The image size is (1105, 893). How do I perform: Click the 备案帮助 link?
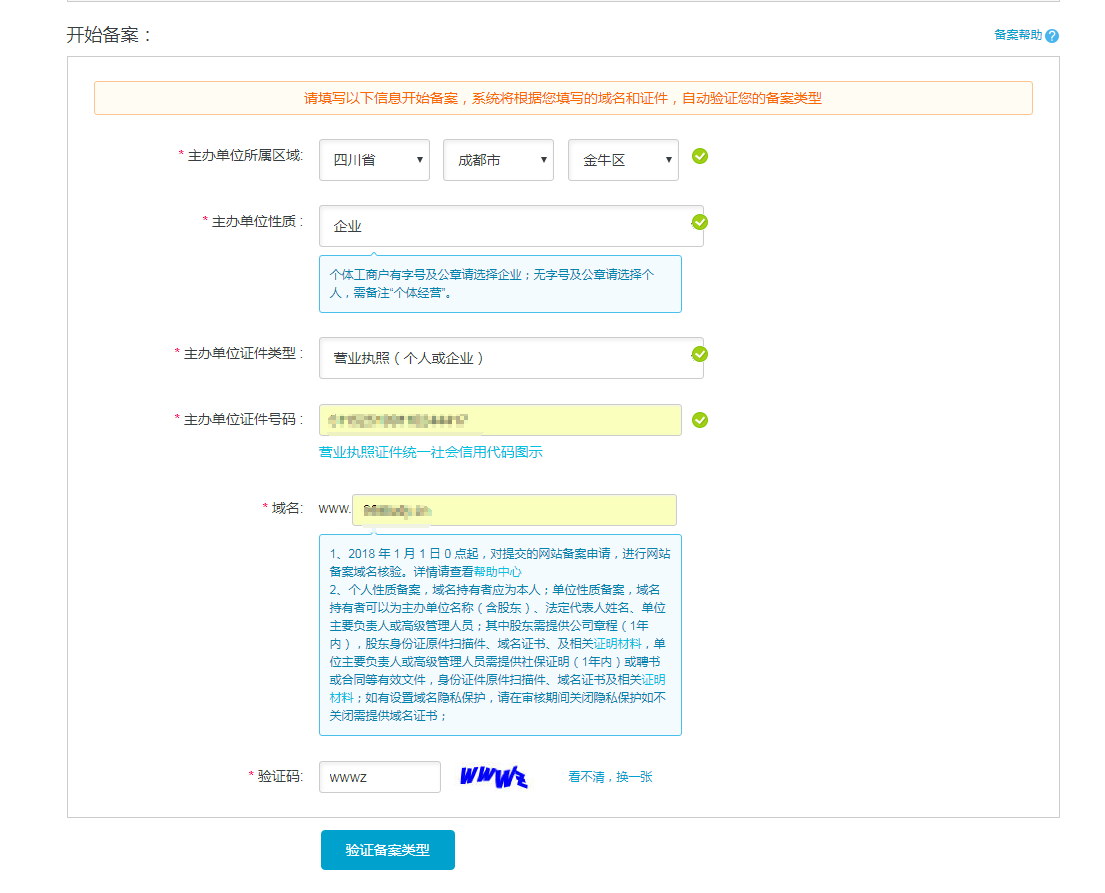1017,33
